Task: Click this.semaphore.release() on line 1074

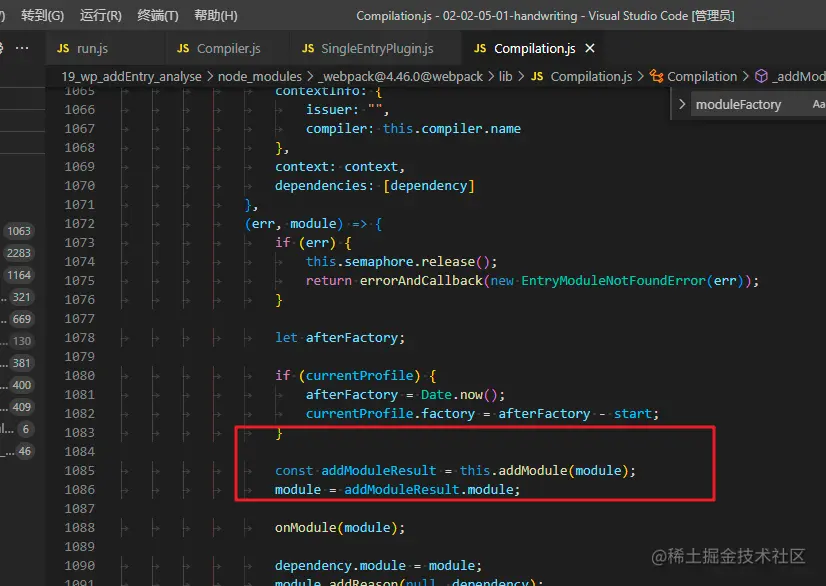Action: click(x=398, y=262)
